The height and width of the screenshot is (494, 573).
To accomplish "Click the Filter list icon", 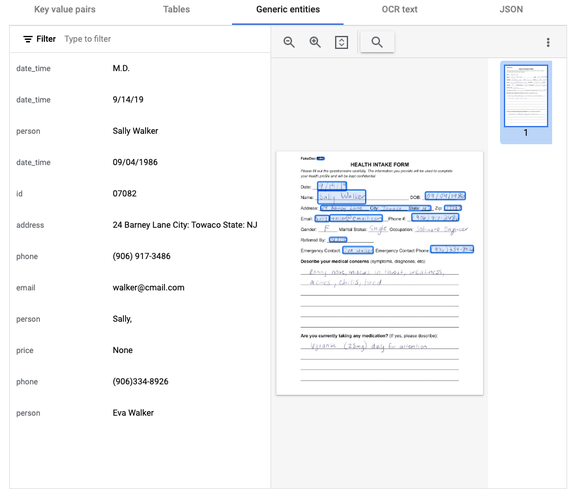I will 28,39.
